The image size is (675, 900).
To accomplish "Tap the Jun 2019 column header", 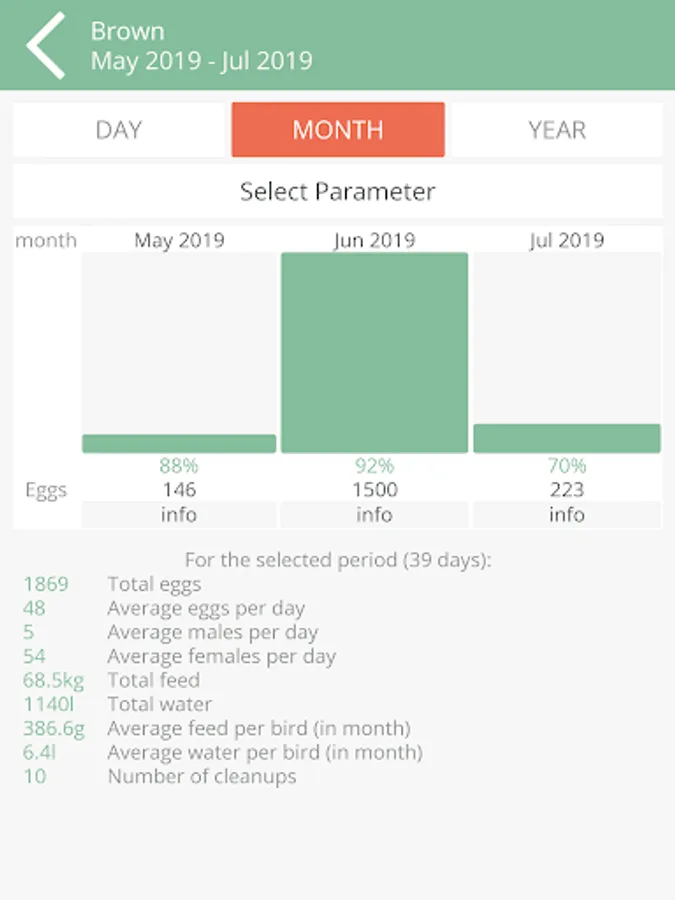I will click(x=374, y=240).
